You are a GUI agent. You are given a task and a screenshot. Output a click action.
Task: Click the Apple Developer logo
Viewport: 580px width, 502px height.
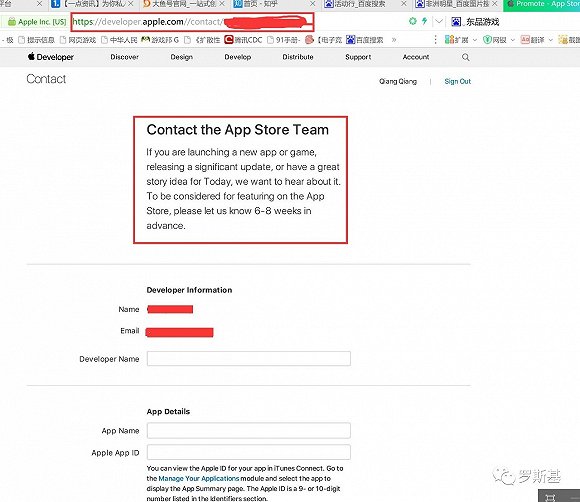coord(51,57)
